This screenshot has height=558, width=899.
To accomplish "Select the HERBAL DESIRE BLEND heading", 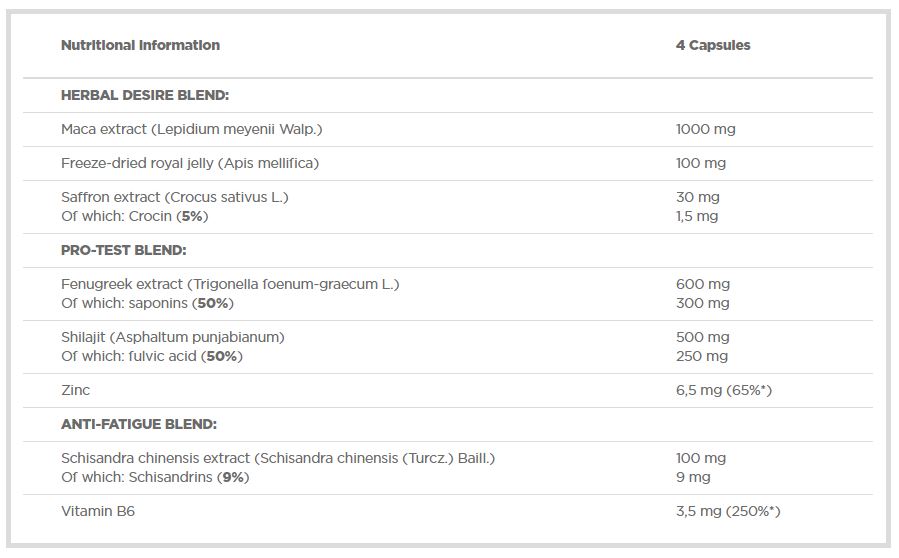I will 145,95.
